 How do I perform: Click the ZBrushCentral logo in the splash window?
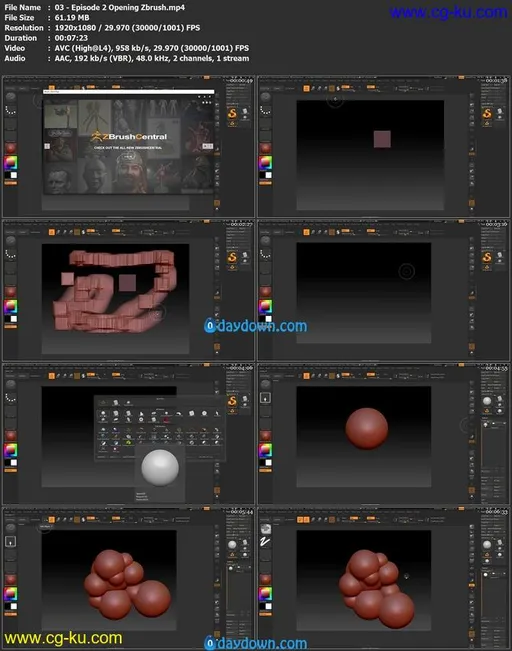129,137
